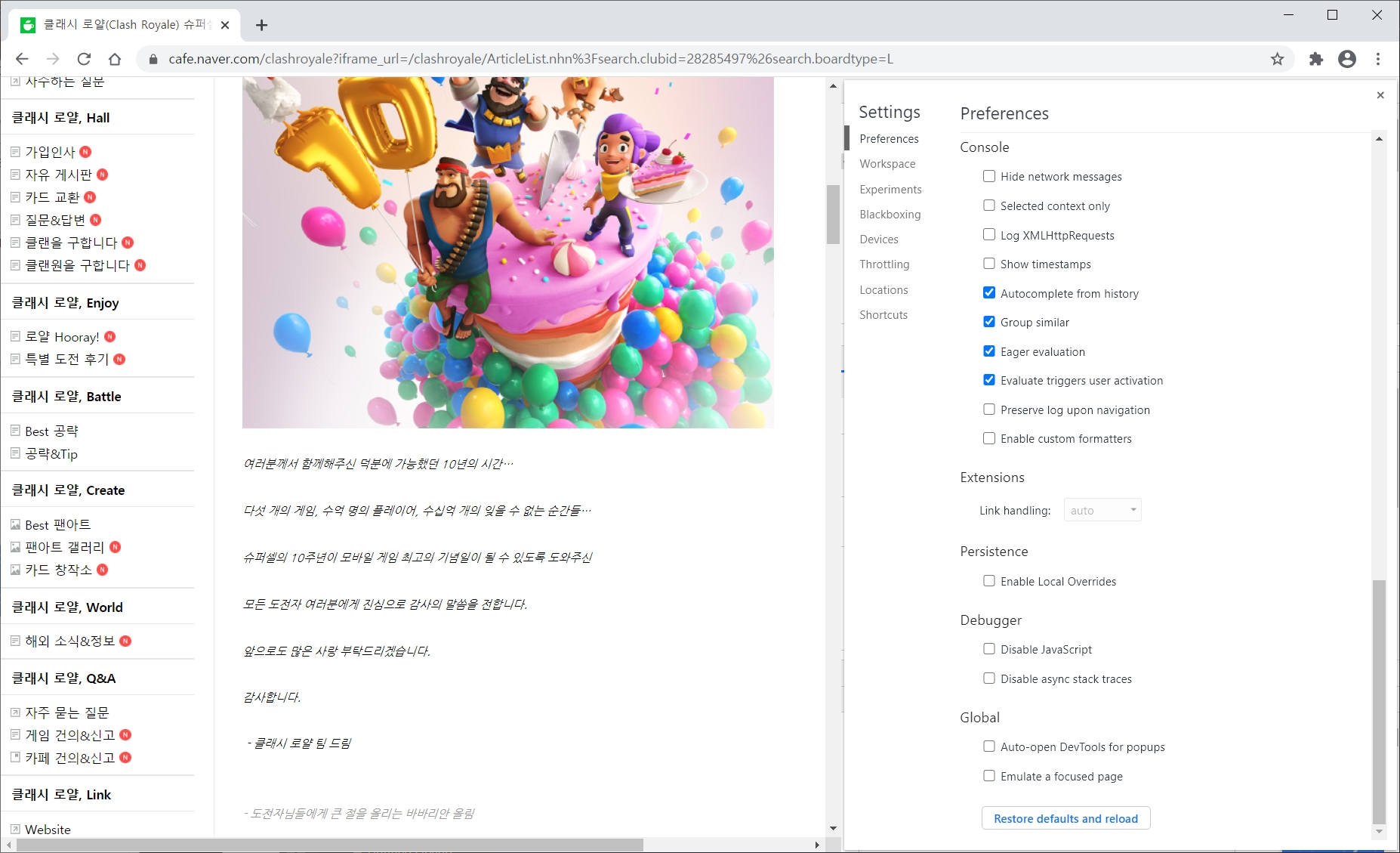Screen dimensions: 1400x853
Task: Open the Shortcuts settings tab
Action: (x=883, y=315)
